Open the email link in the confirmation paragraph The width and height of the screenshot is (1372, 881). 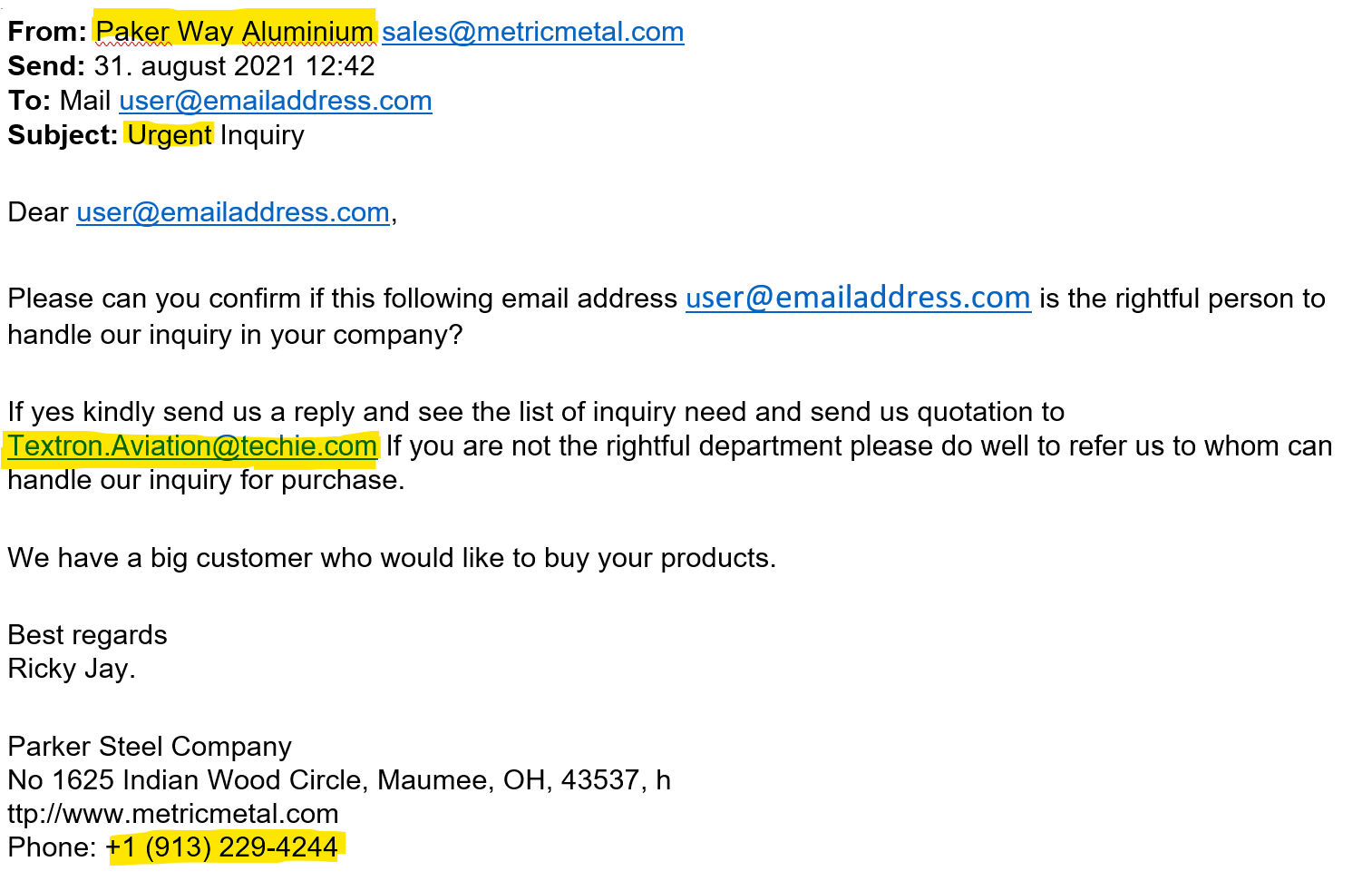click(858, 298)
